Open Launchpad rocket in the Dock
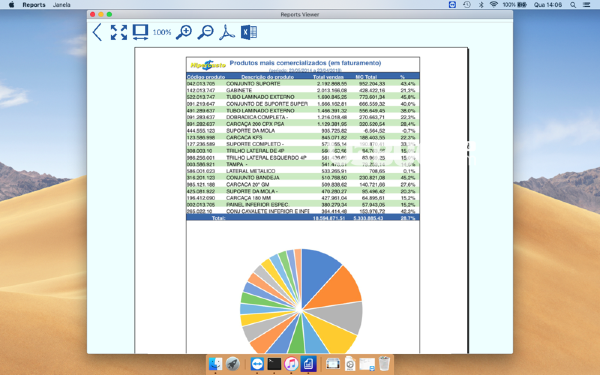Image resolution: width=600 pixels, height=375 pixels. tap(233, 364)
